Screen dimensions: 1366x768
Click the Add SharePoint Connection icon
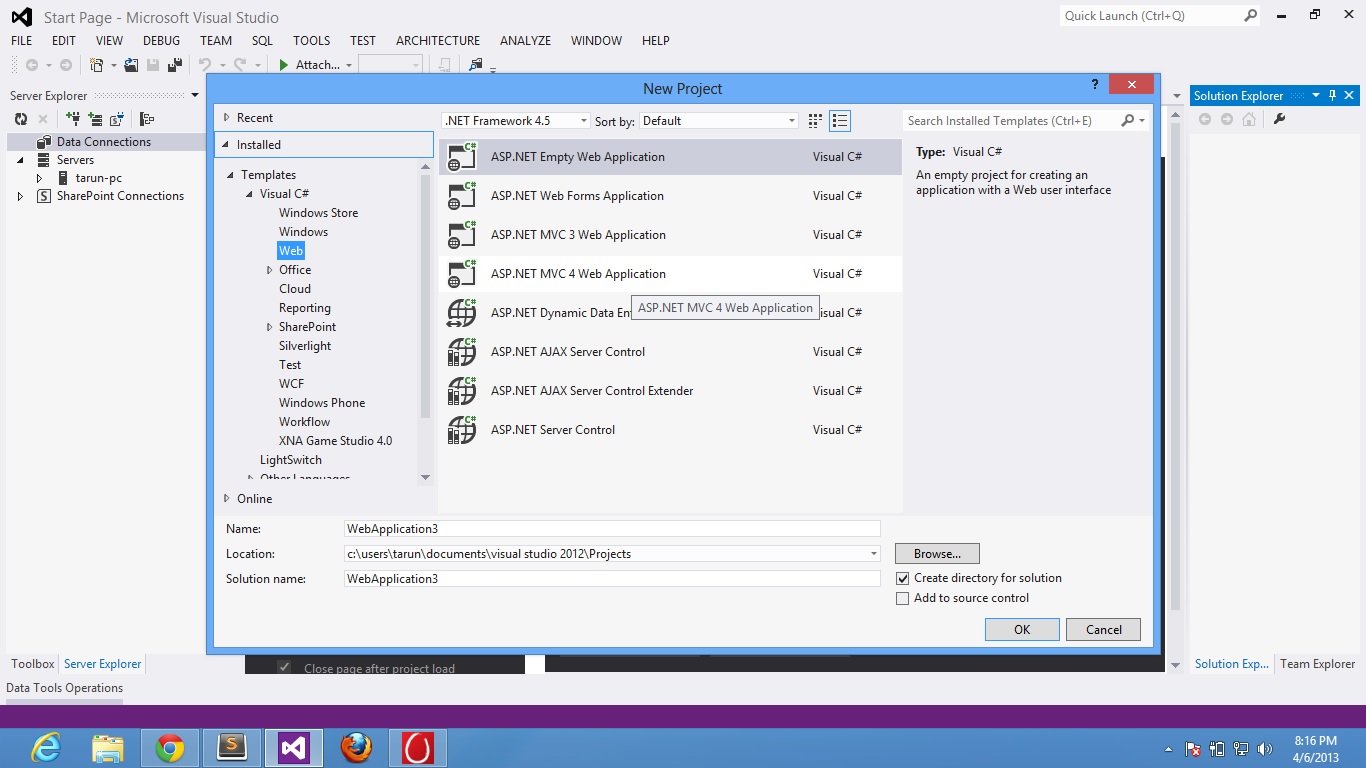point(117,119)
